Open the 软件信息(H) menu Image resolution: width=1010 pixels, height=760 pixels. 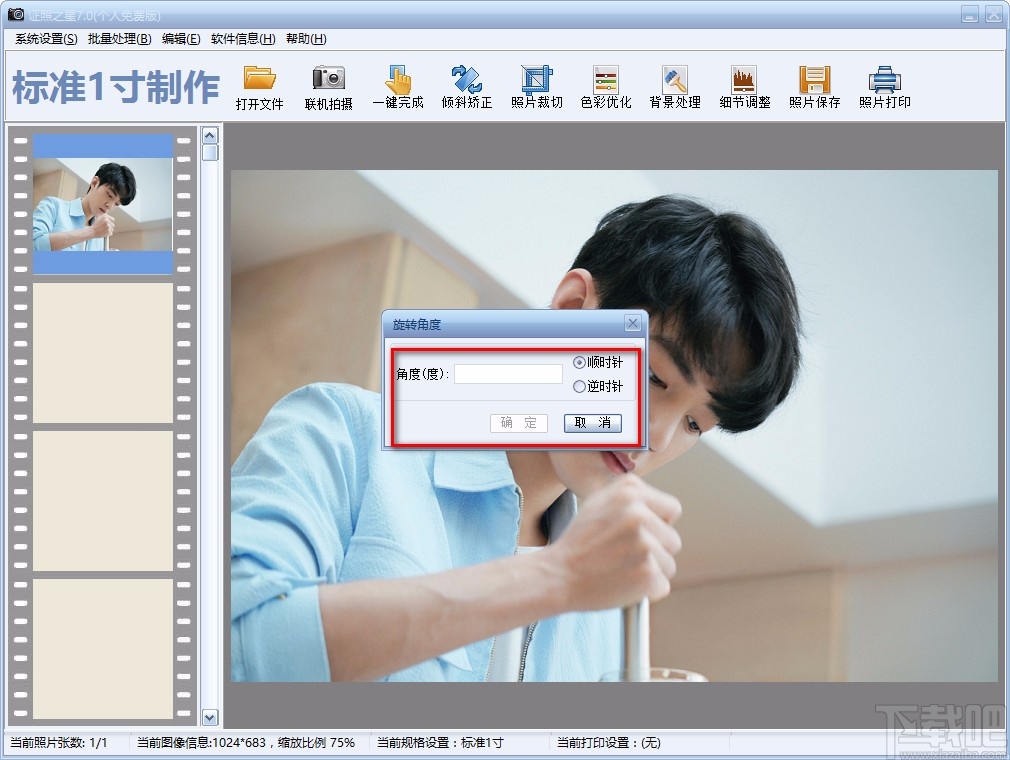(x=243, y=39)
